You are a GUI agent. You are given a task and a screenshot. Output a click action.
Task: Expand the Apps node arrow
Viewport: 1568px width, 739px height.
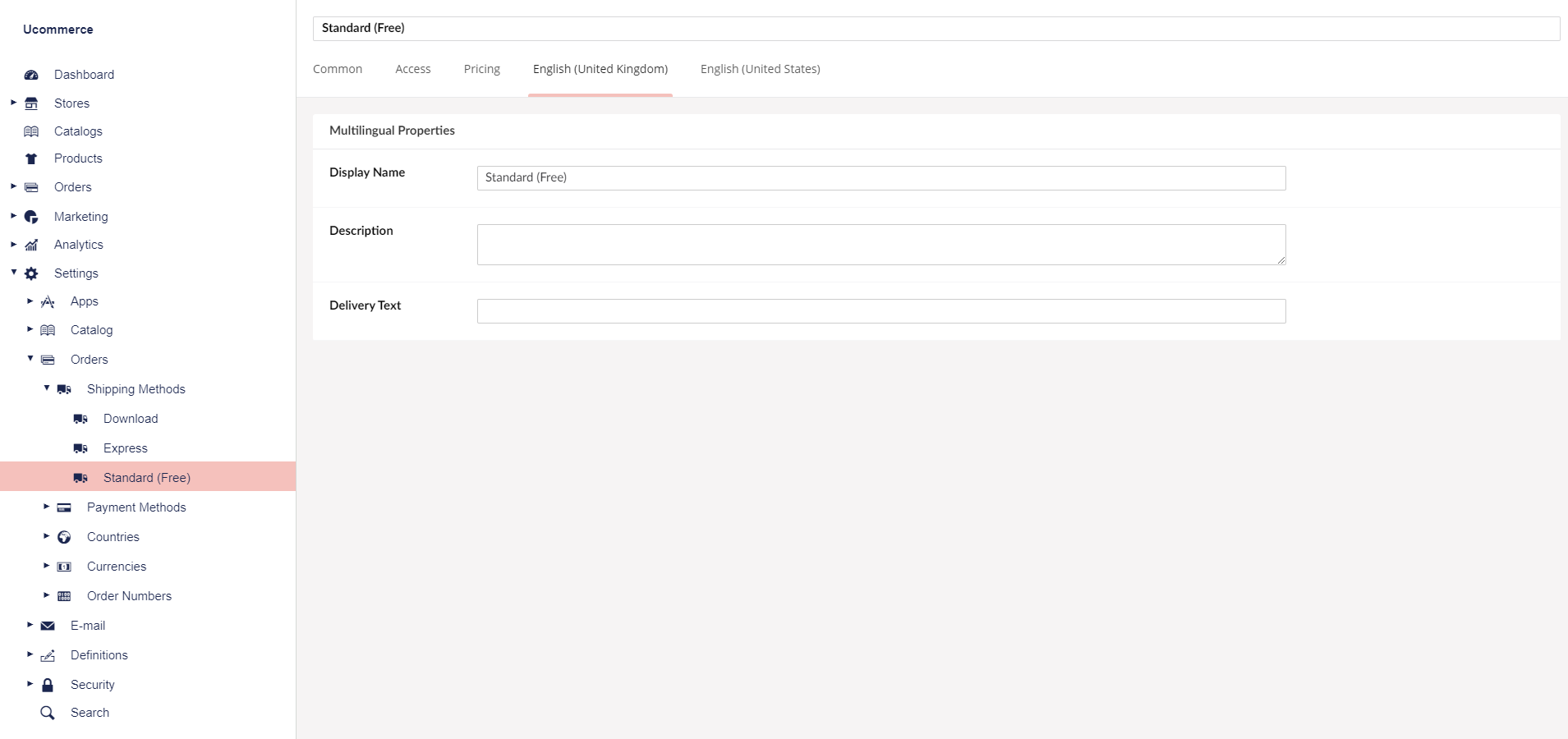tap(30, 301)
